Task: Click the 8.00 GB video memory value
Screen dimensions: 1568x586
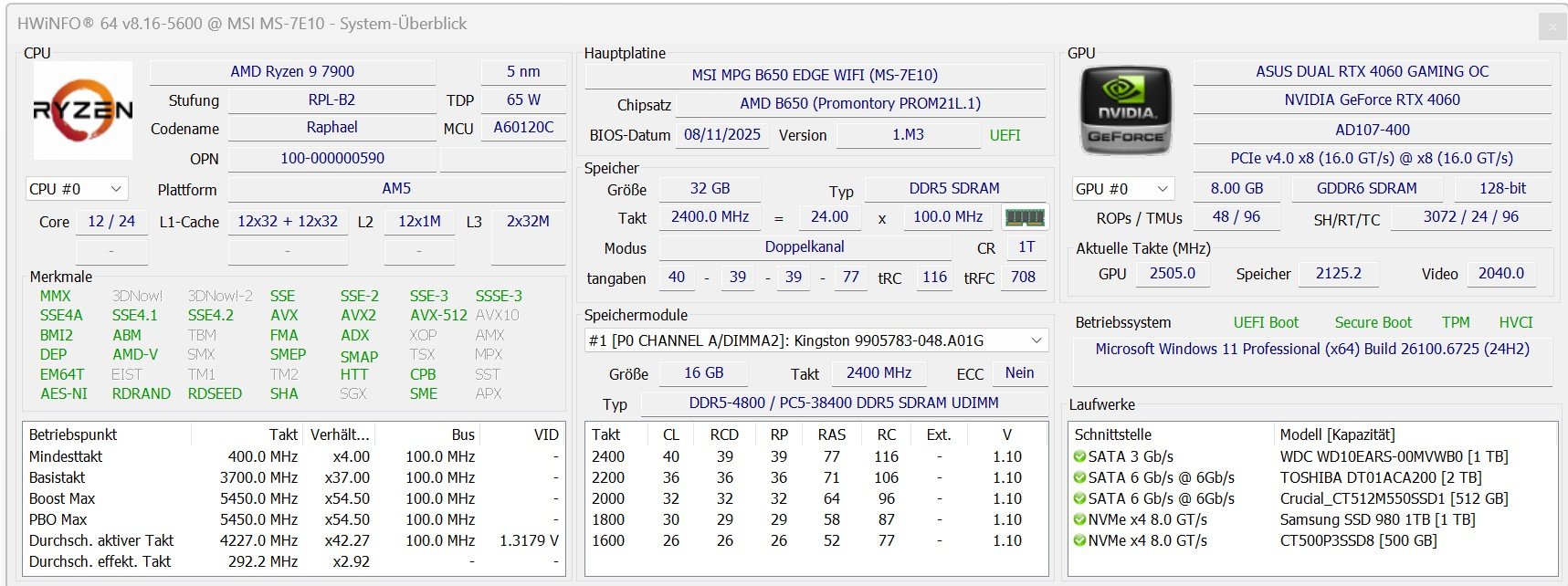Action: click(x=1237, y=188)
